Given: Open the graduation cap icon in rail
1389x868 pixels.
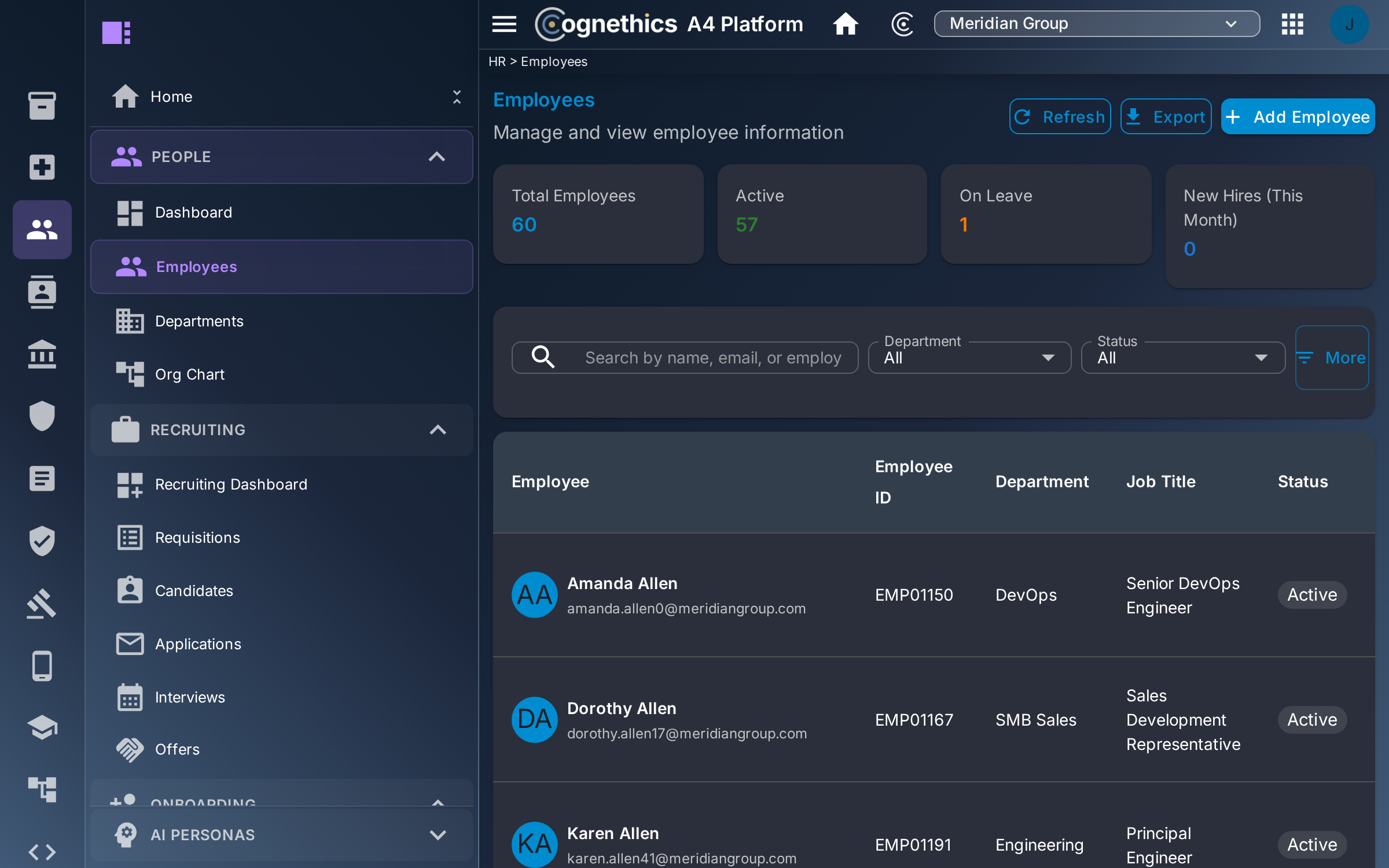Looking at the screenshot, I should (42, 727).
